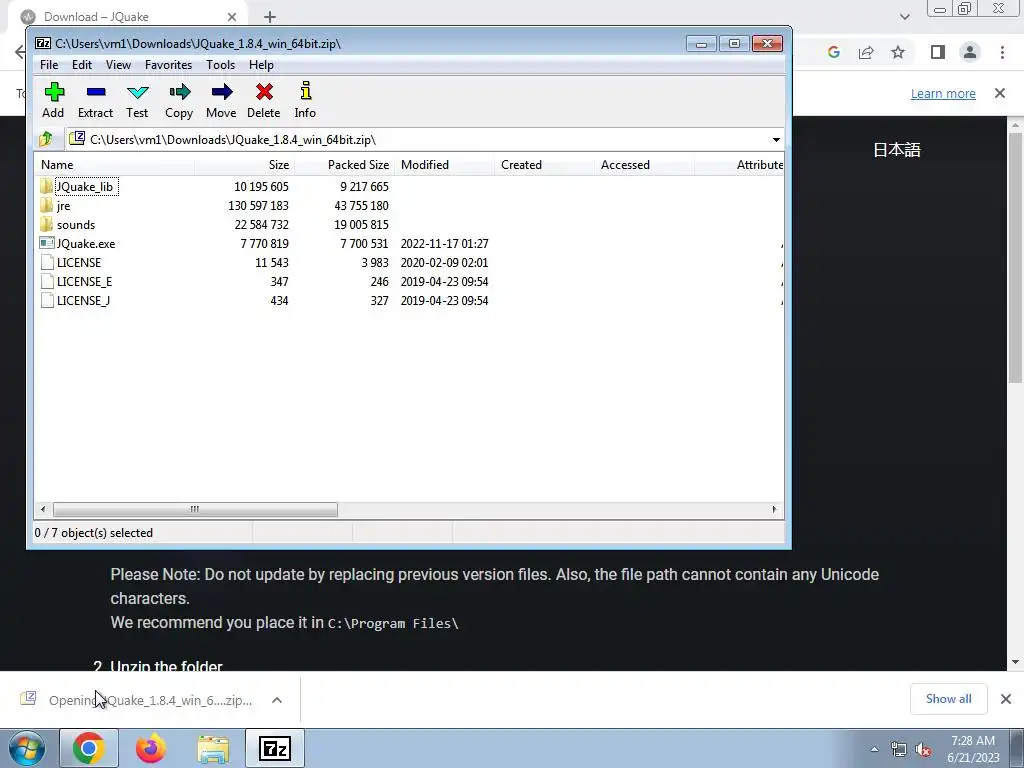Open Chrome profile avatar icon
Screen dimensions: 1024x768
[970, 52]
